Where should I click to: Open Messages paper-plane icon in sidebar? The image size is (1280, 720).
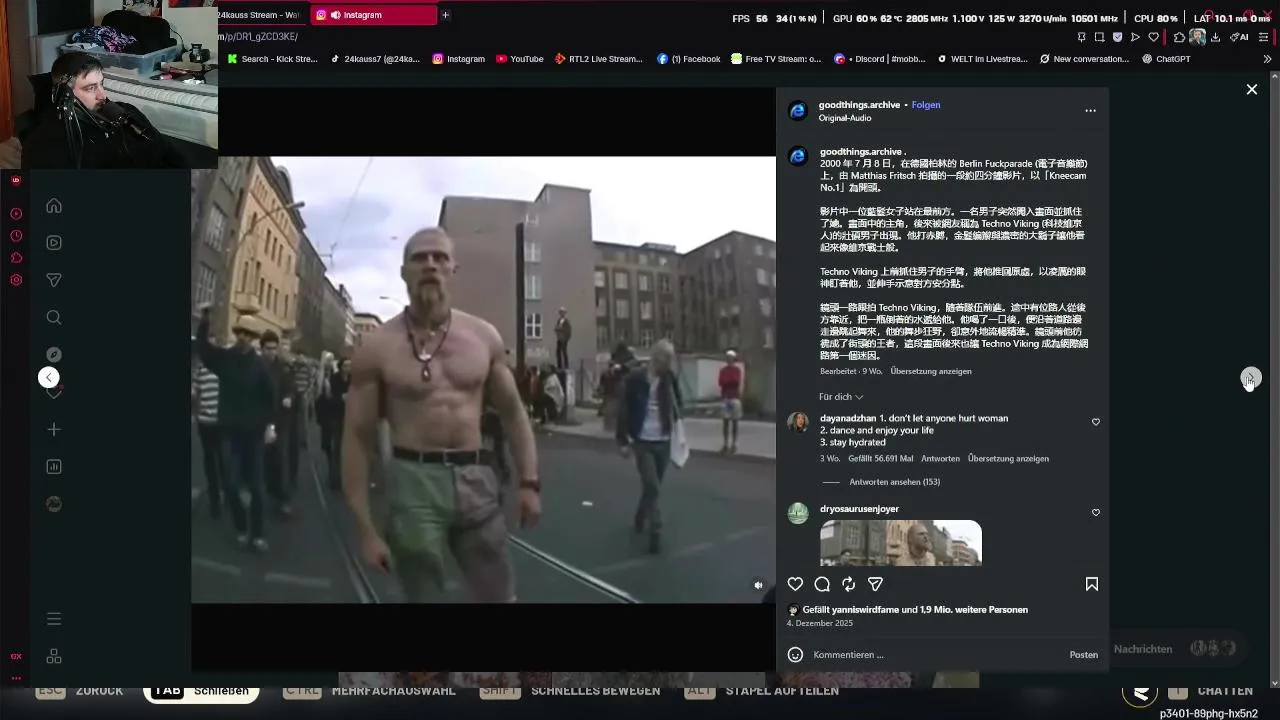[x=54, y=280]
